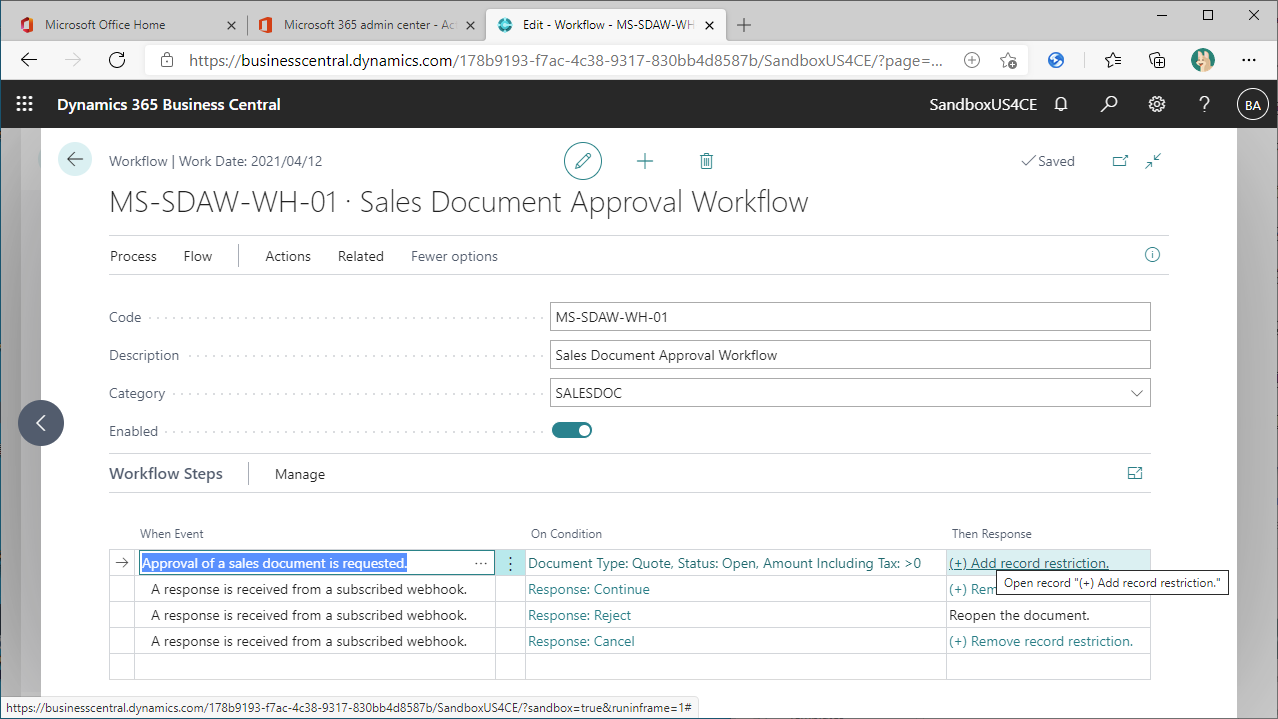Open help with the question mark icon
The width and height of the screenshot is (1278, 719).
pyautogui.click(x=1204, y=104)
